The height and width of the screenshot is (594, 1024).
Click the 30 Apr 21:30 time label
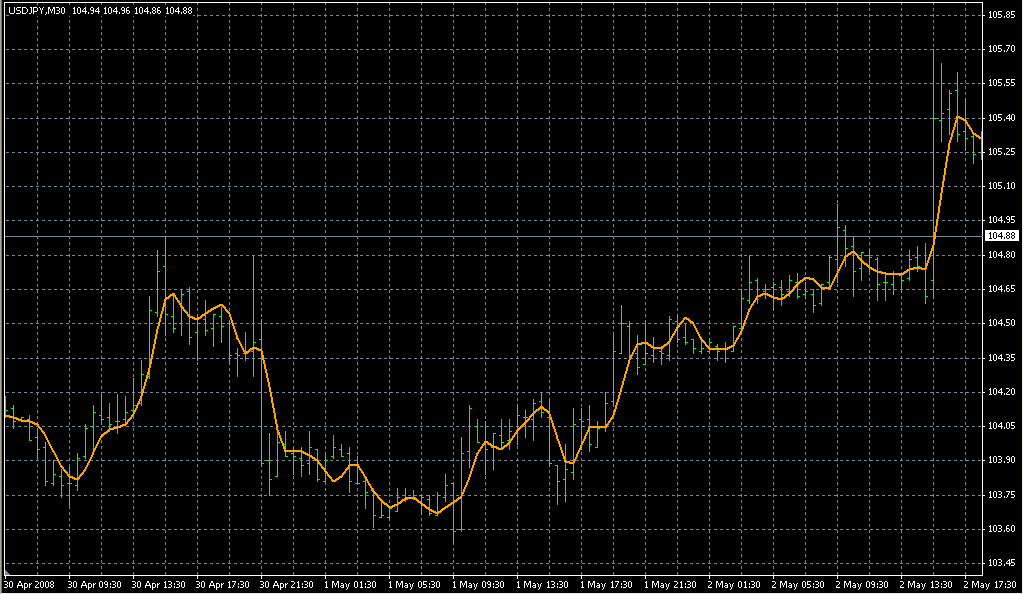tap(288, 583)
